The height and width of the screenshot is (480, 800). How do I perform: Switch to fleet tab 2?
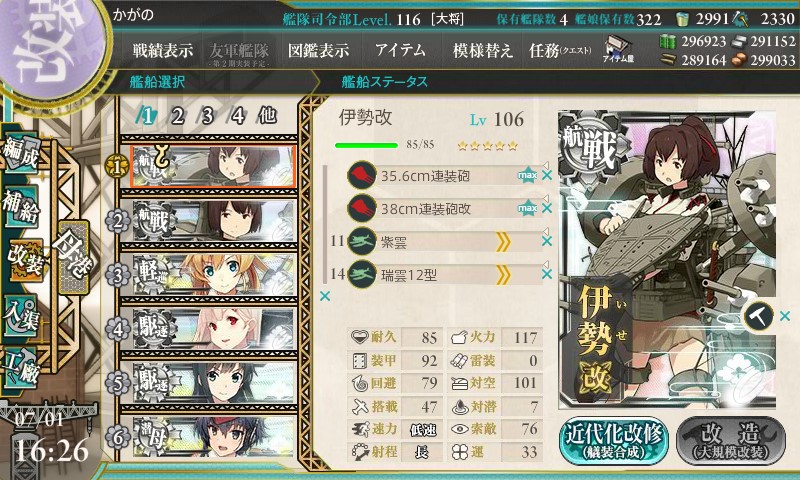click(x=177, y=116)
